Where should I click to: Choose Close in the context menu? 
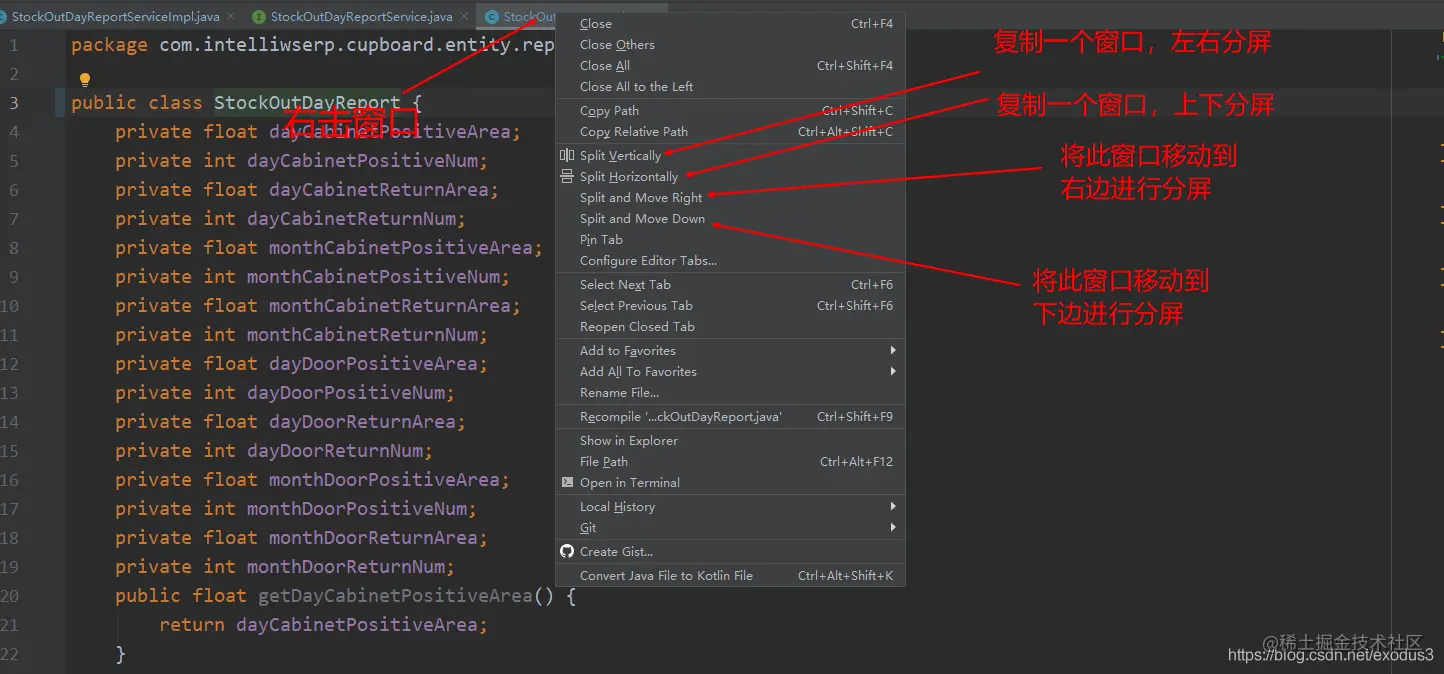pos(730,23)
